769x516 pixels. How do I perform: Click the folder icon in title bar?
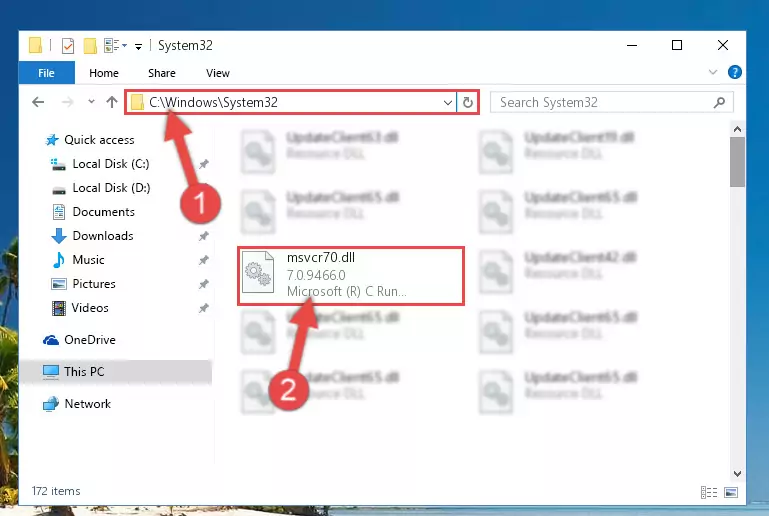pos(36,45)
